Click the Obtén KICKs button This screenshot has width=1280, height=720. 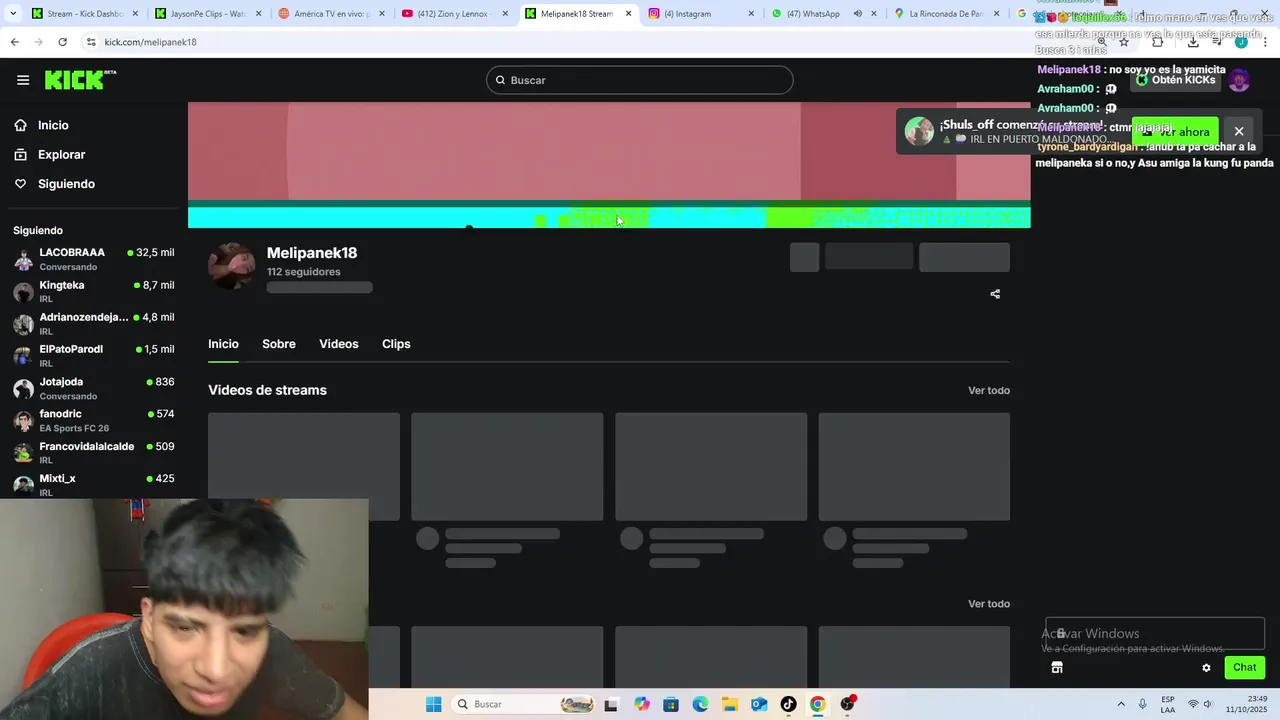1175,80
